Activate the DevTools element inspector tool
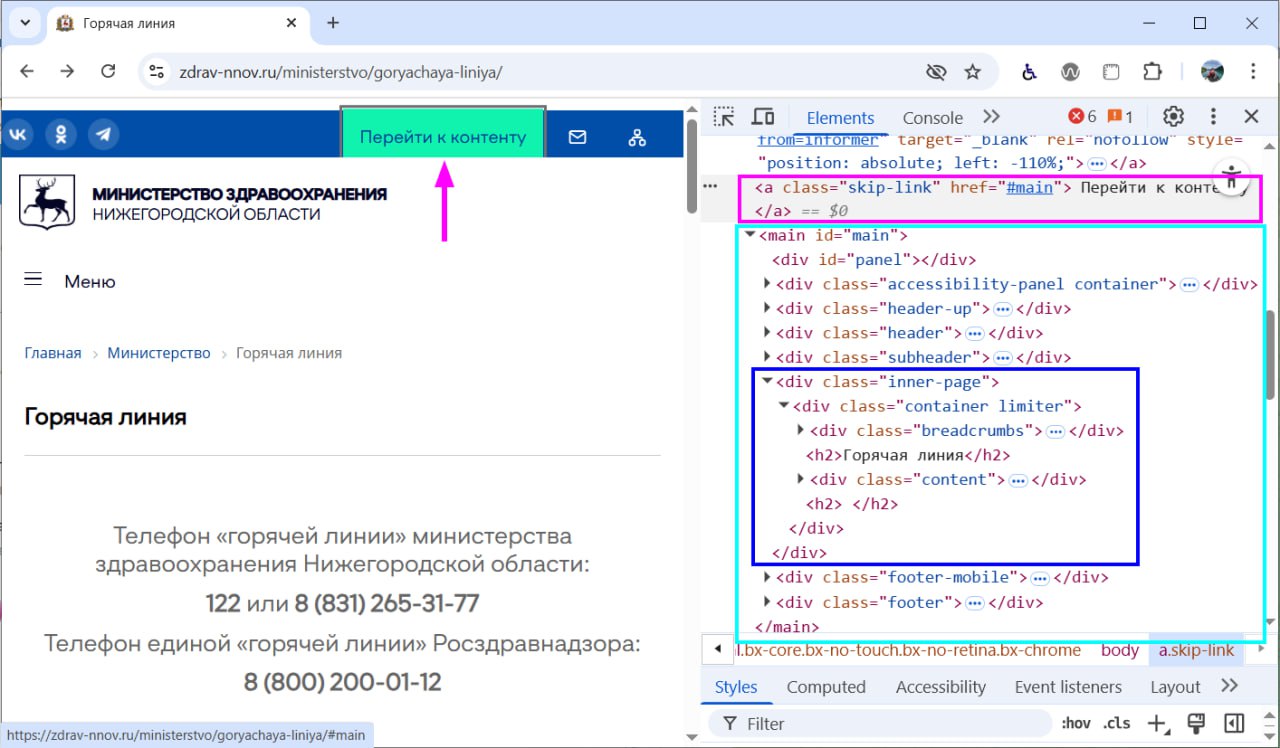Viewport: 1280px width, 748px height. click(x=724, y=117)
